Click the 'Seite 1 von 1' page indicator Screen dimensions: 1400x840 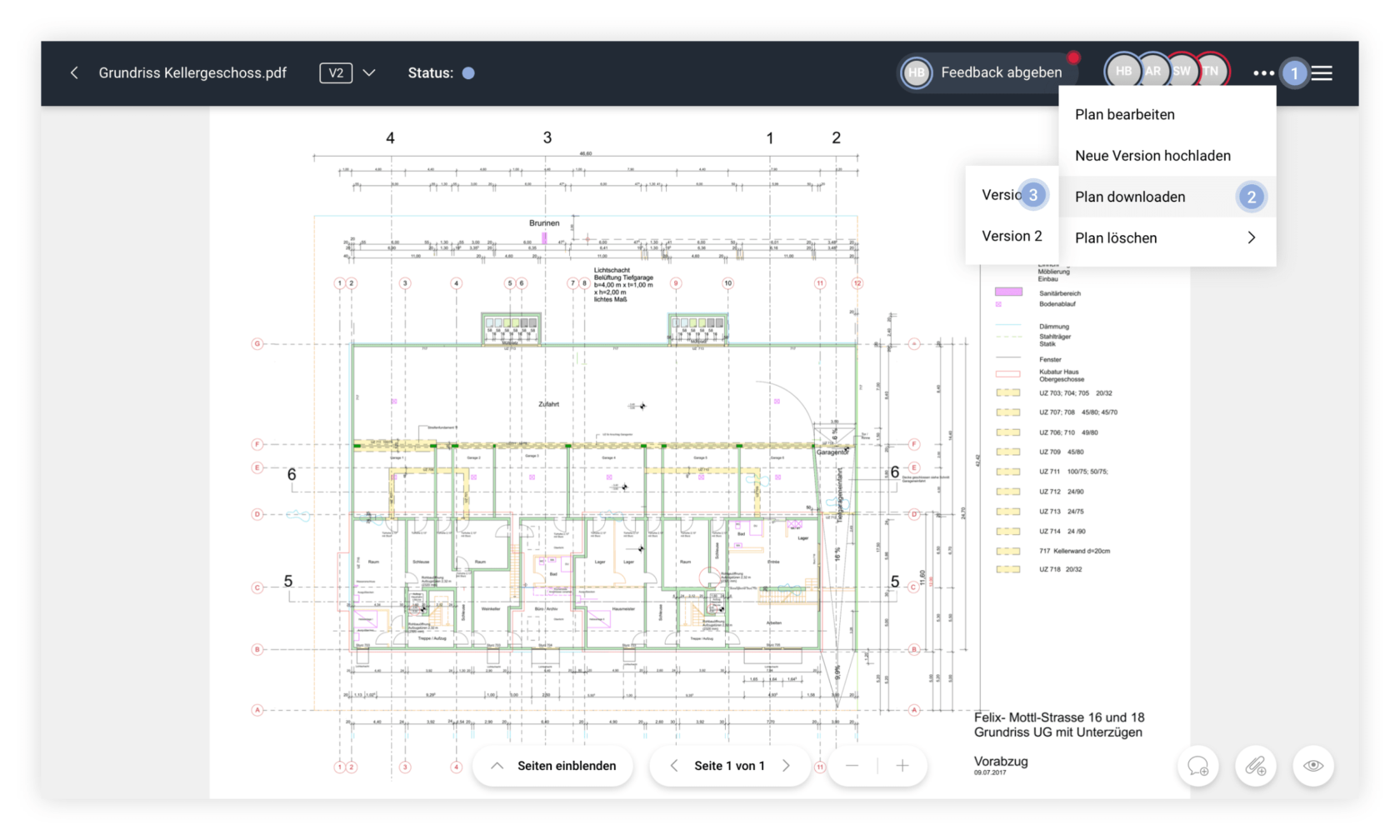tap(729, 766)
